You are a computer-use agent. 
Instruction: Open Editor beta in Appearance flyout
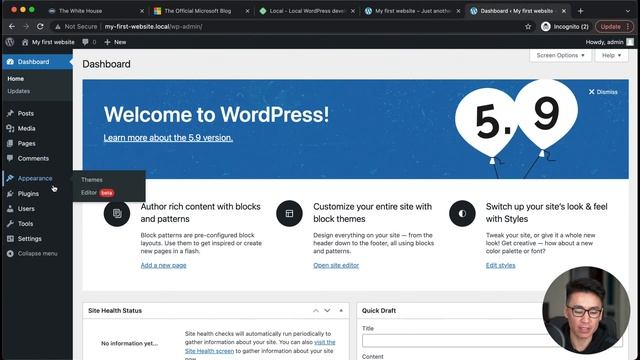(x=98, y=193)
